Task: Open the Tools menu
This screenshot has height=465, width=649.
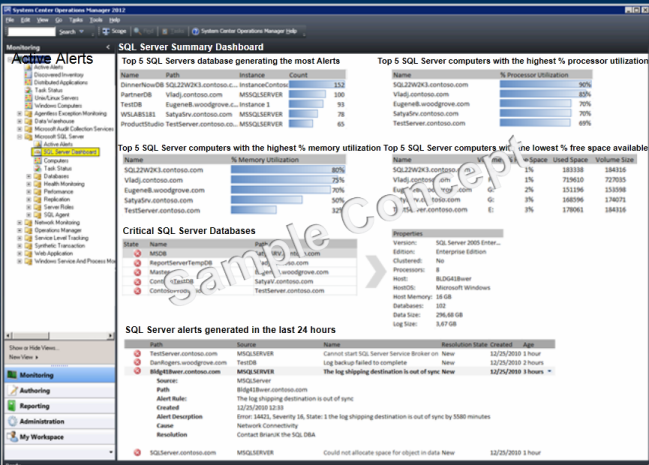Action: click(x=96, y=20)
